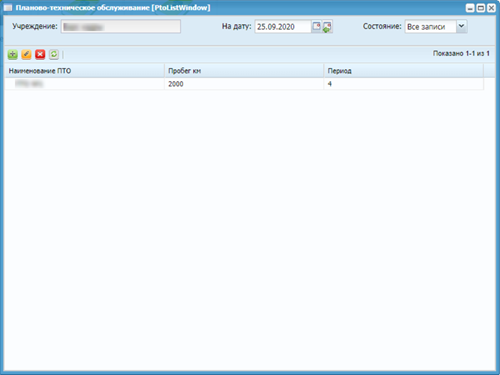Click the На дату date field
The image size is (500, 375).
[x=283, y=27]
